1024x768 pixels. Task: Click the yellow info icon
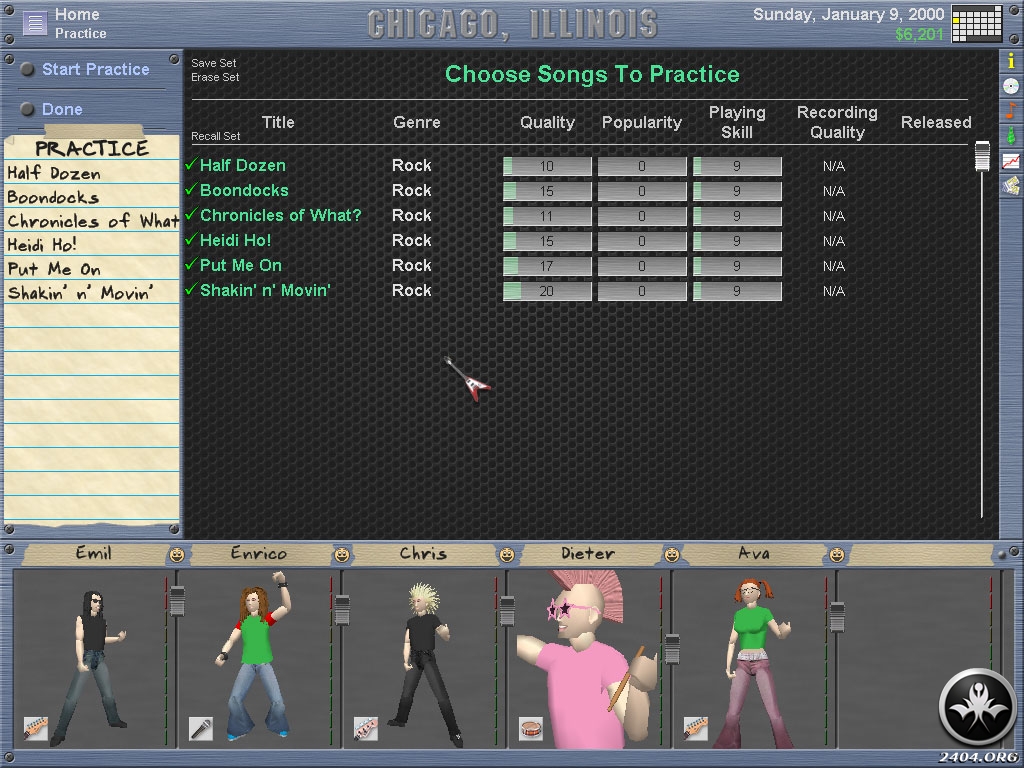click(1011, 61)
